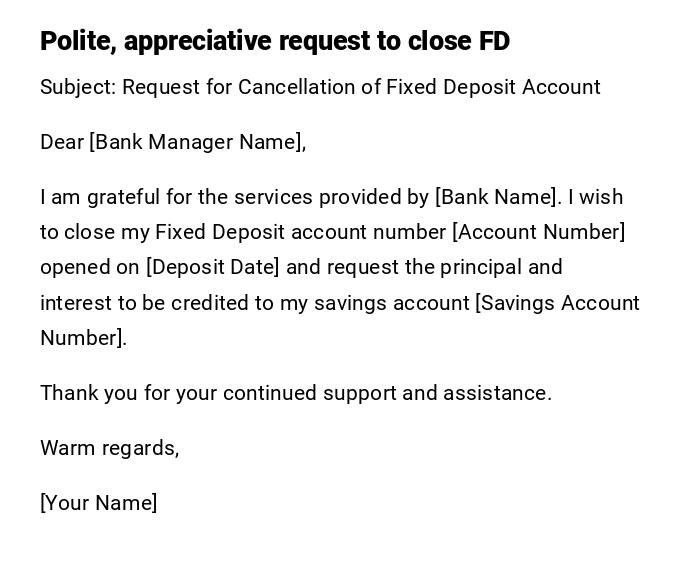Click the [Deposit Date] placeholder
Screen dimensions: 700x566
213,267
